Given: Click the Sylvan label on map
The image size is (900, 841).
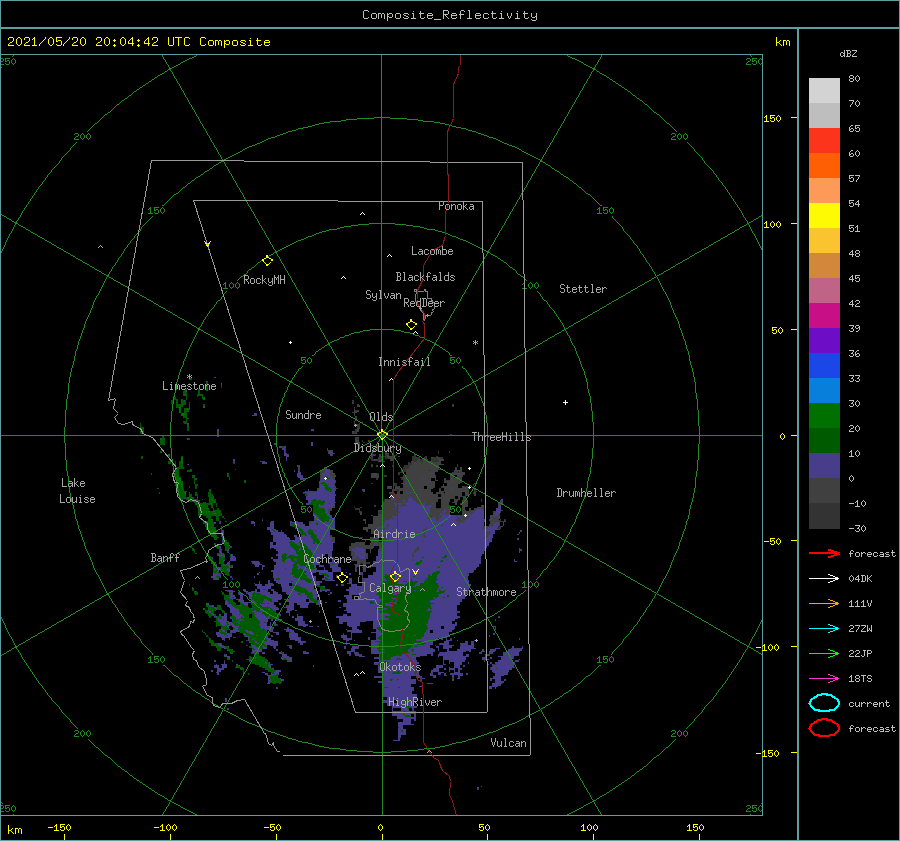Looking at the screenshot, I should pyautogui.click(x=383, y=295).
